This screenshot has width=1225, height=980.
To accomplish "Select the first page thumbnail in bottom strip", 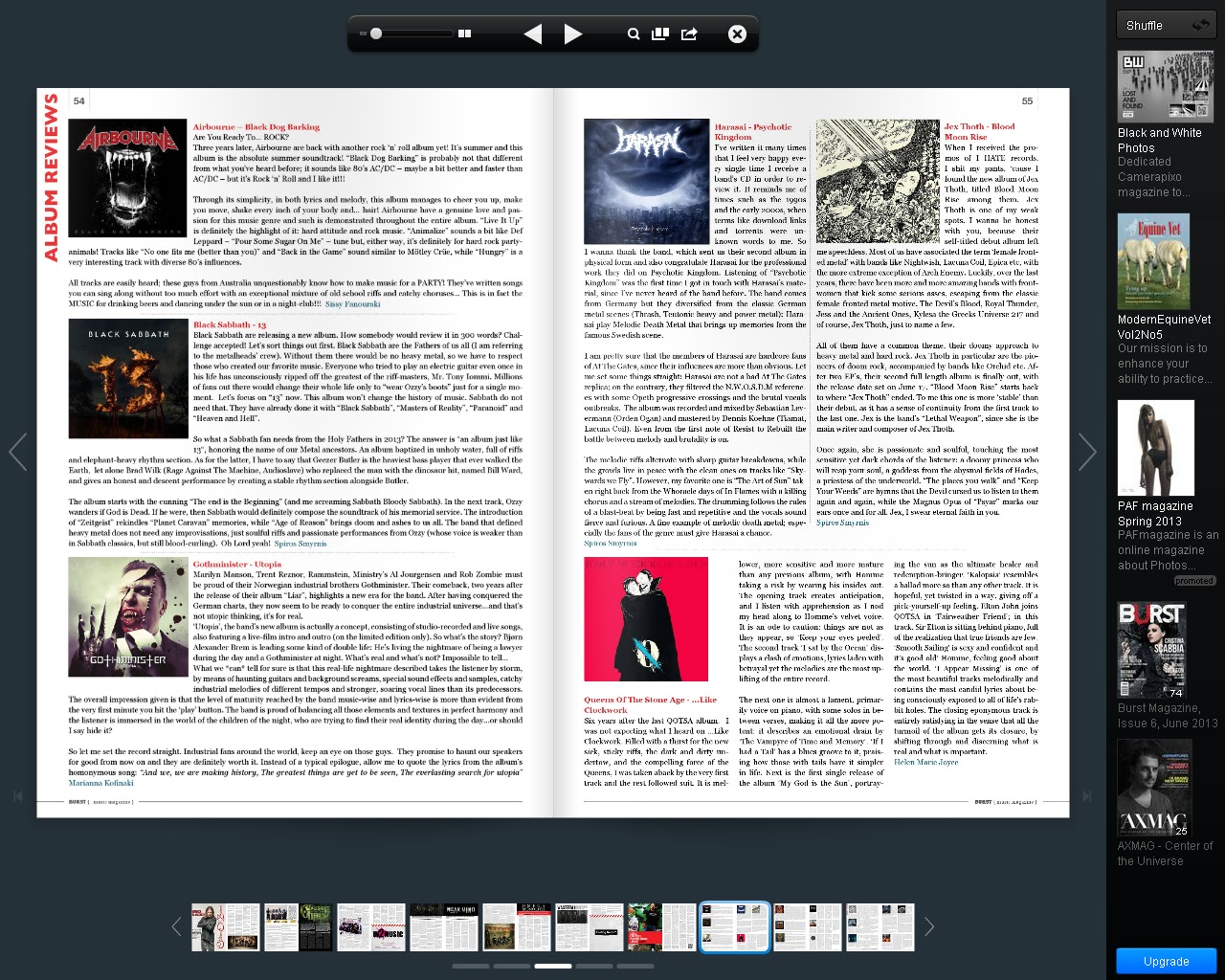I will click(x=226, y=927).
